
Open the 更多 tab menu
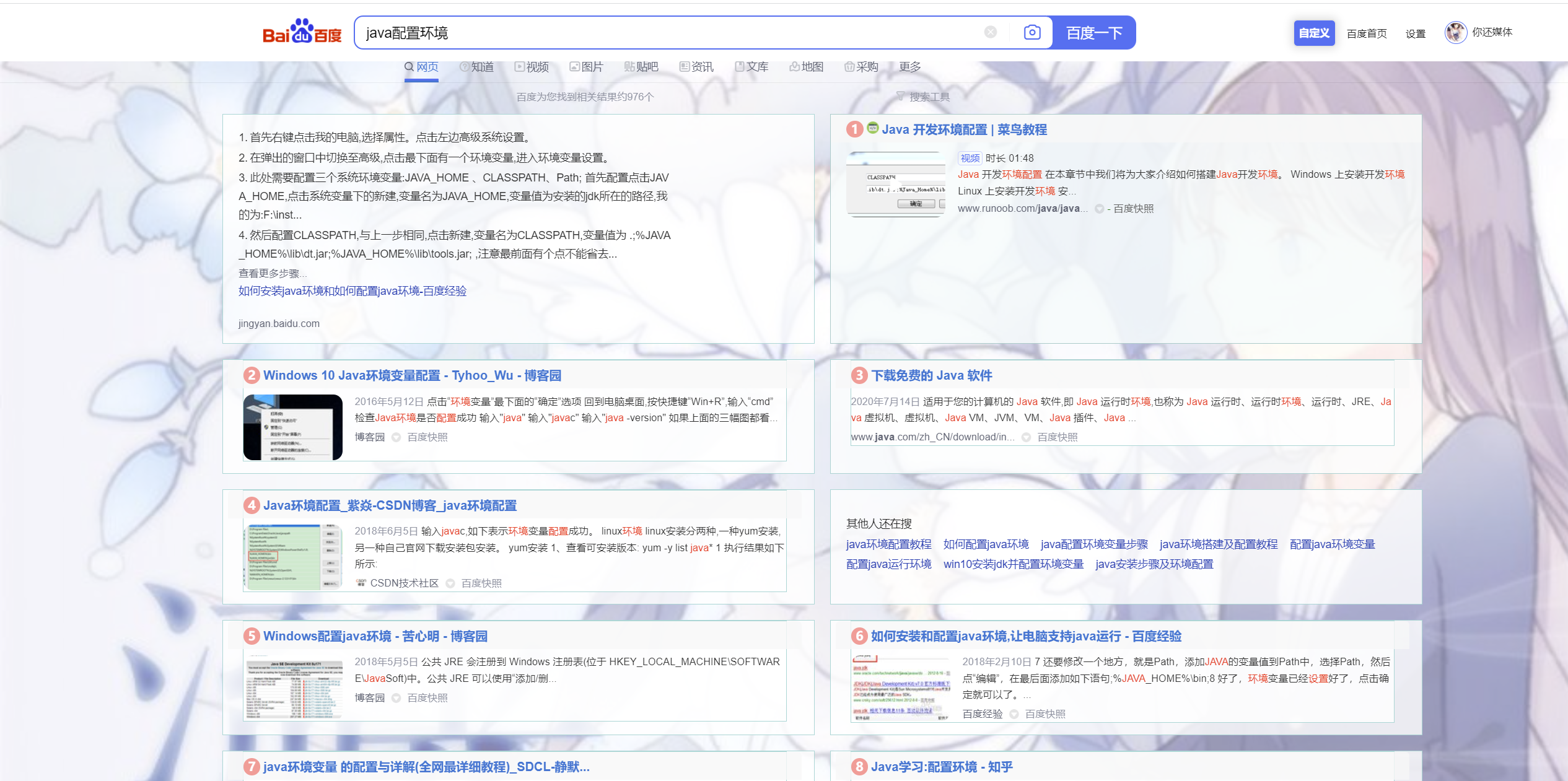point(909,67)
